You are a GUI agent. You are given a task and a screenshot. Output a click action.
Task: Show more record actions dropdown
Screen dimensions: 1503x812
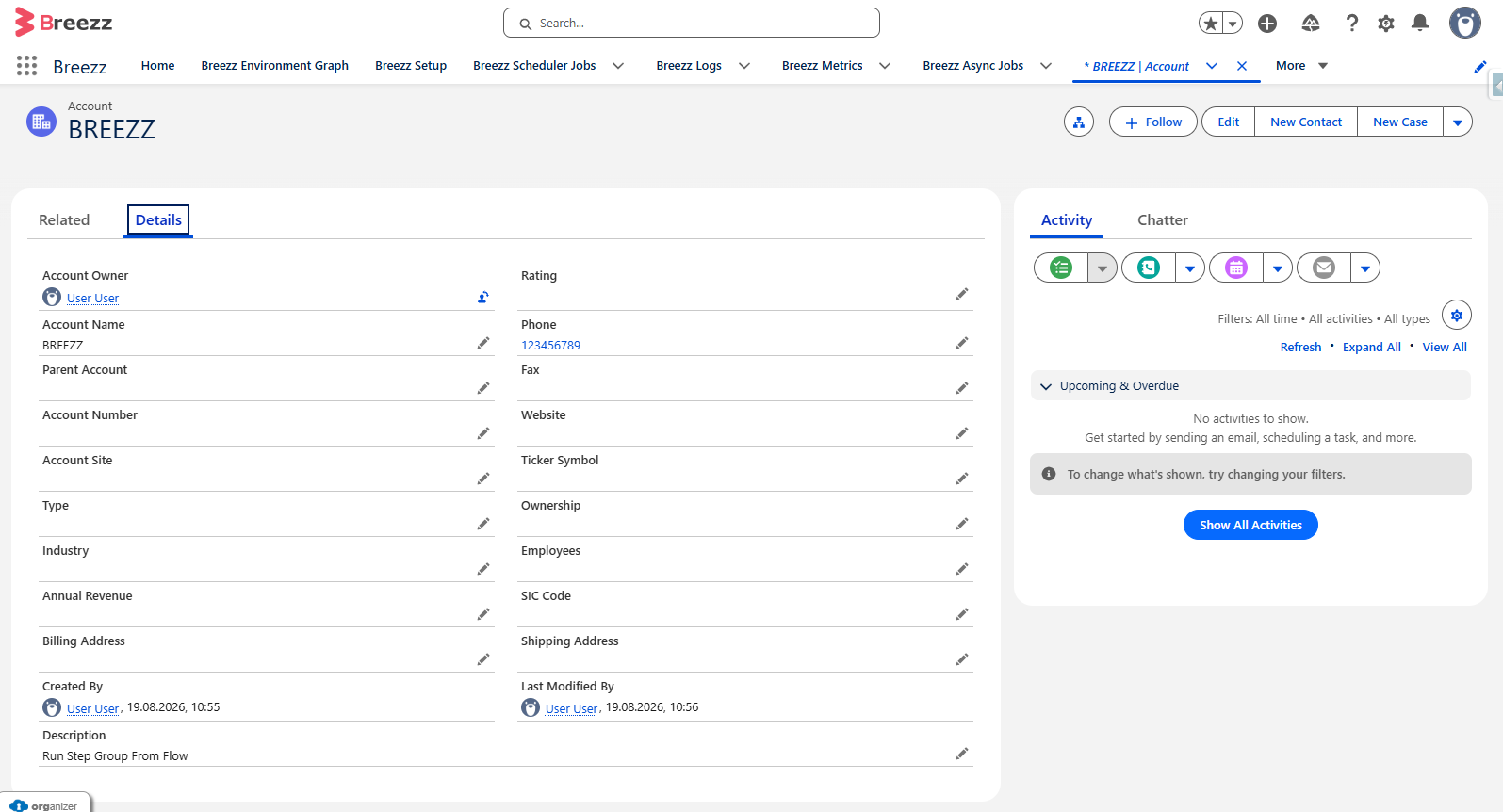tap(1458, 122)
